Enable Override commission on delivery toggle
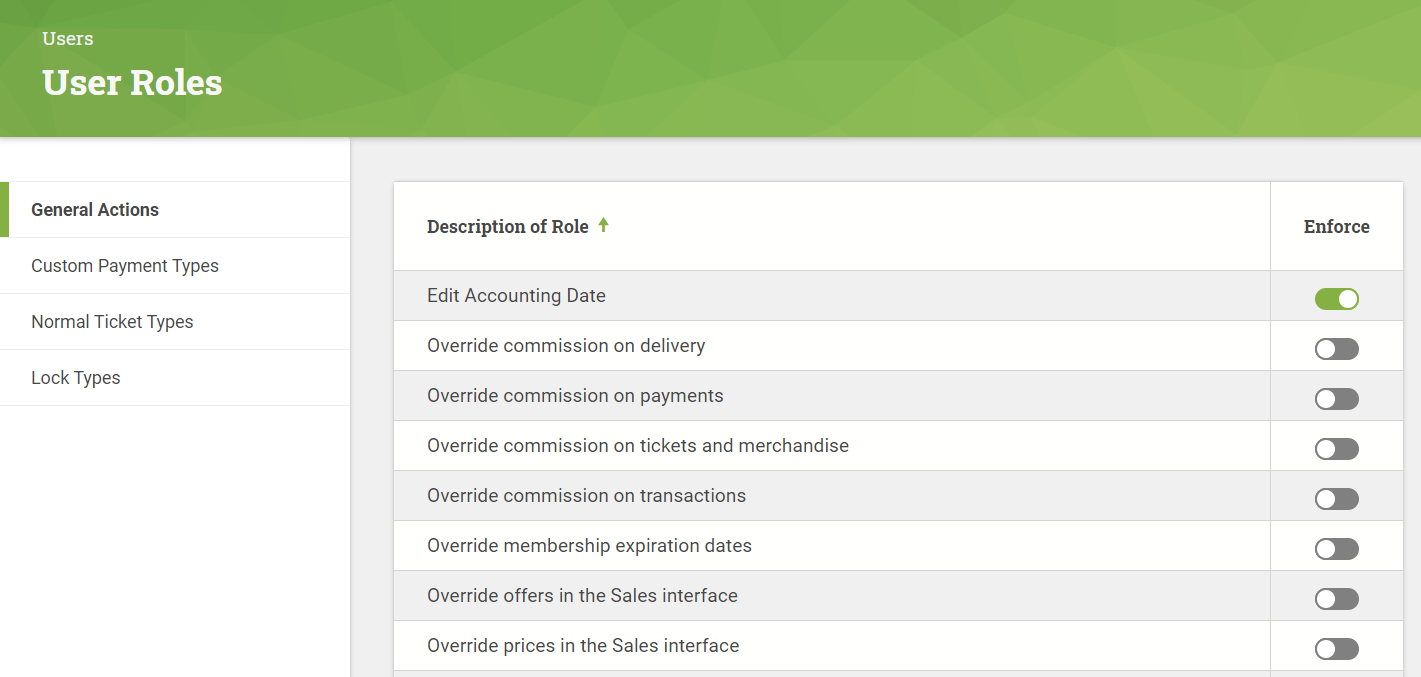The image size is (1421, 677). tap(1336, 349)
